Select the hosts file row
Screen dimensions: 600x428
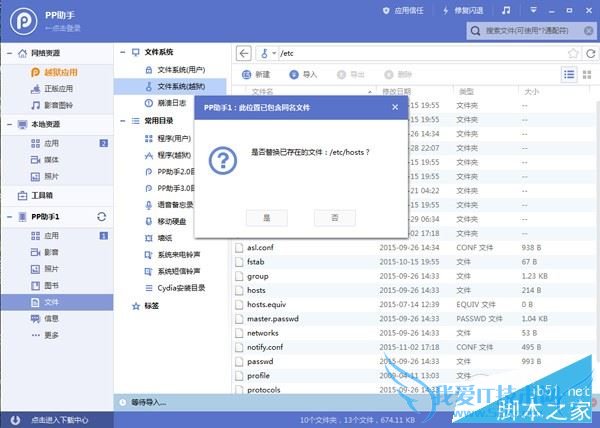pyautogui.click(x=415, y=290)
